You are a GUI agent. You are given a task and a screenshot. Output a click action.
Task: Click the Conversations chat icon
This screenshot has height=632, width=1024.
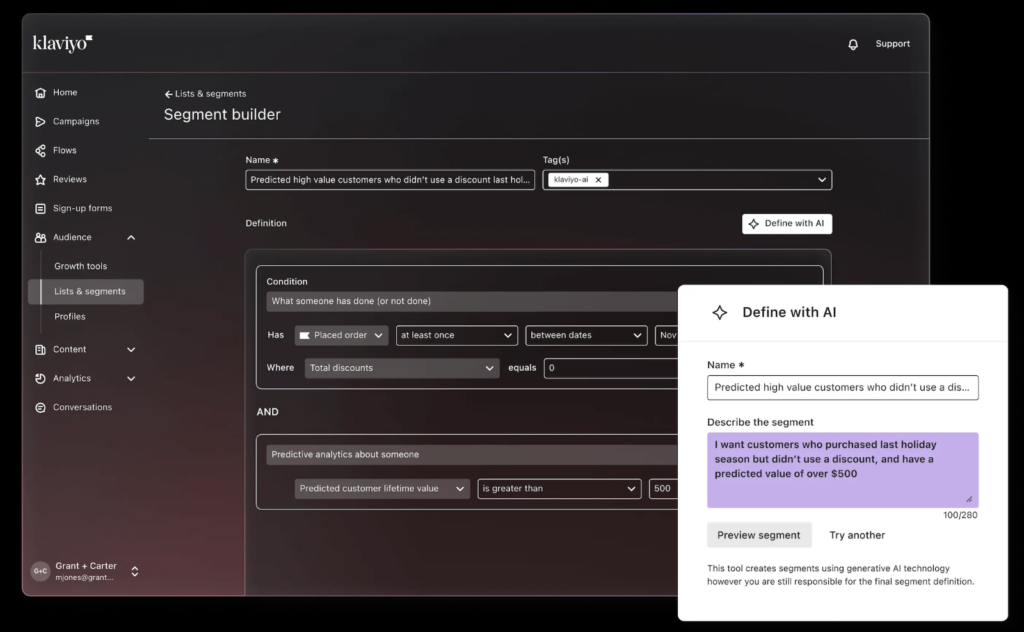tap(40, 407)
